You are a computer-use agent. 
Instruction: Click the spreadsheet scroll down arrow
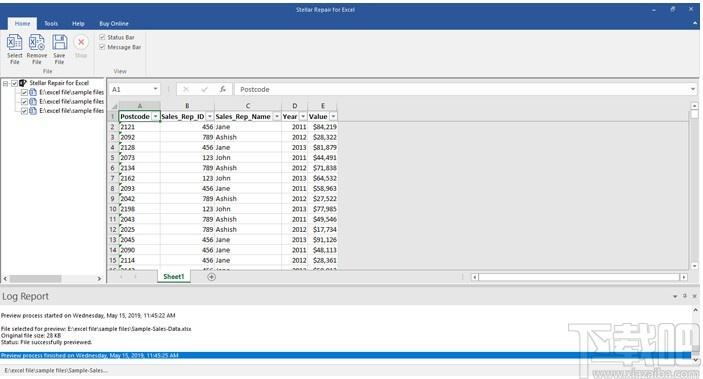(694, 266)
